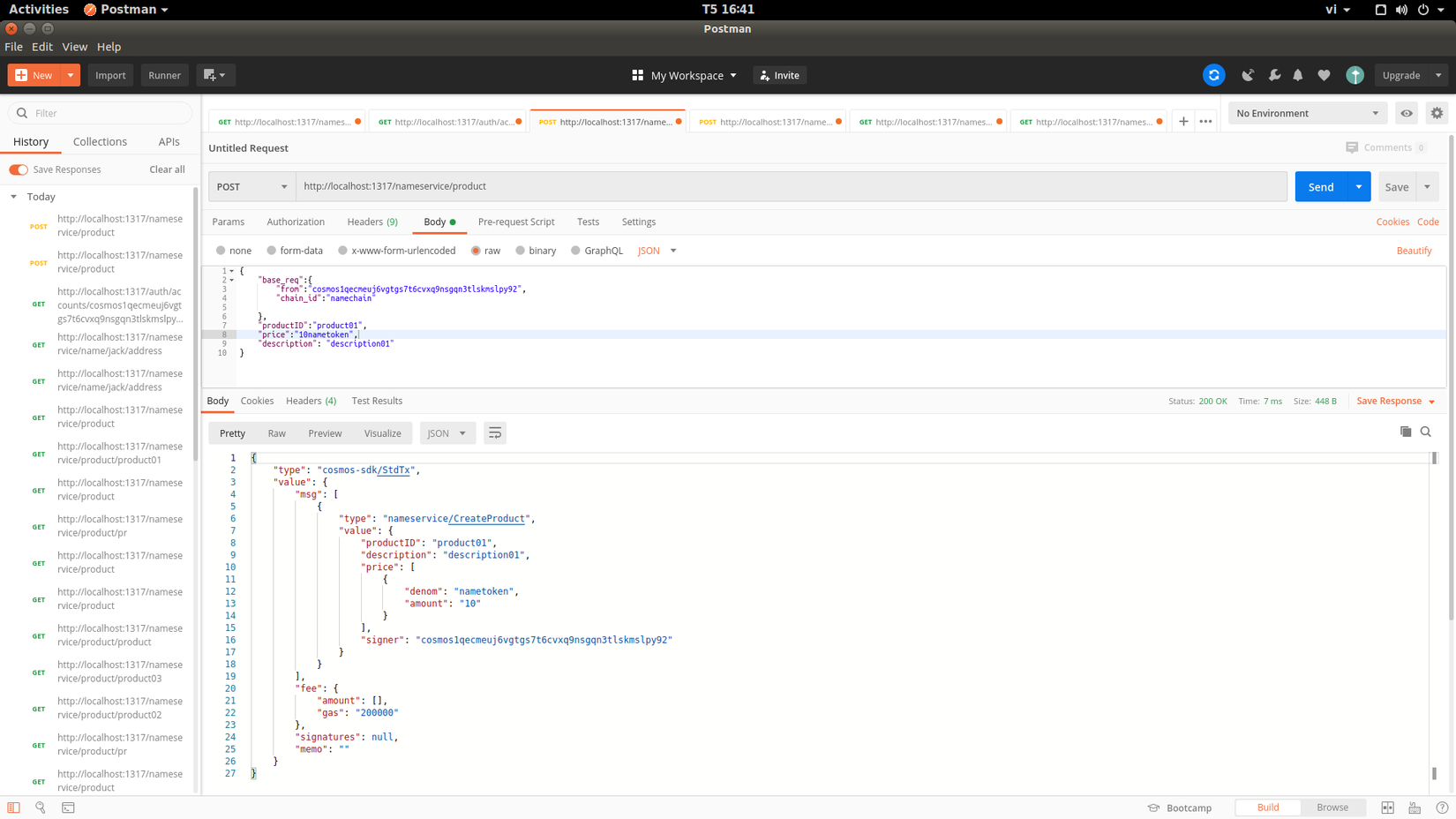
Task: Select the form-data body type
Action: tap(272, 251)
